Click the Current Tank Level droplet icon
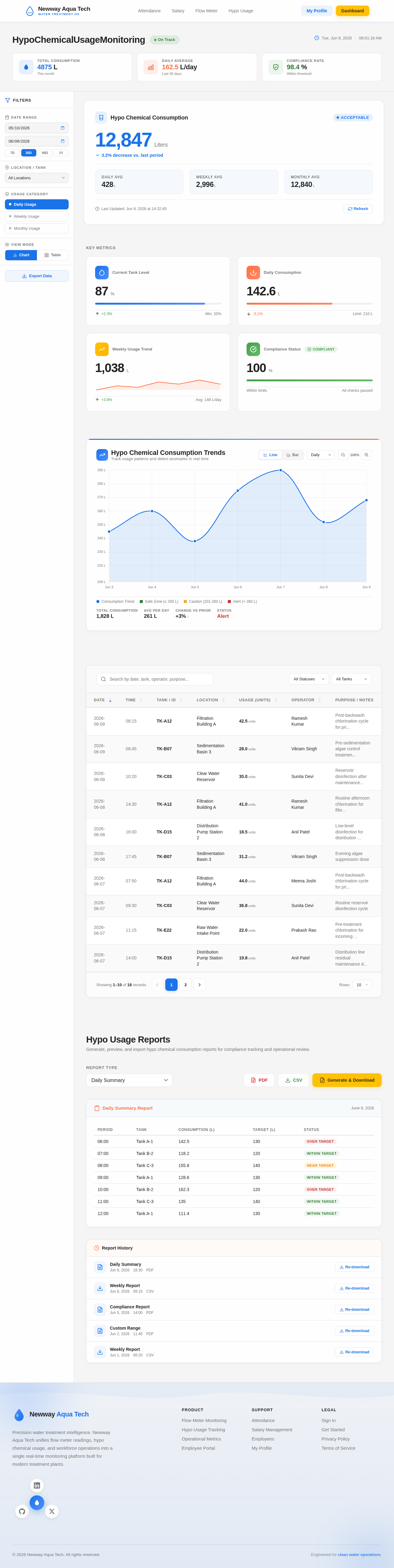Image resolution: width=394 pixels, height=1568 pixels. click(102, 273)
